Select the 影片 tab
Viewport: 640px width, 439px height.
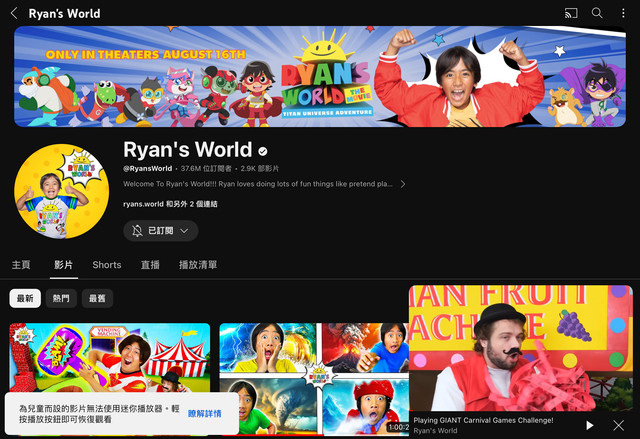(64, 265)
